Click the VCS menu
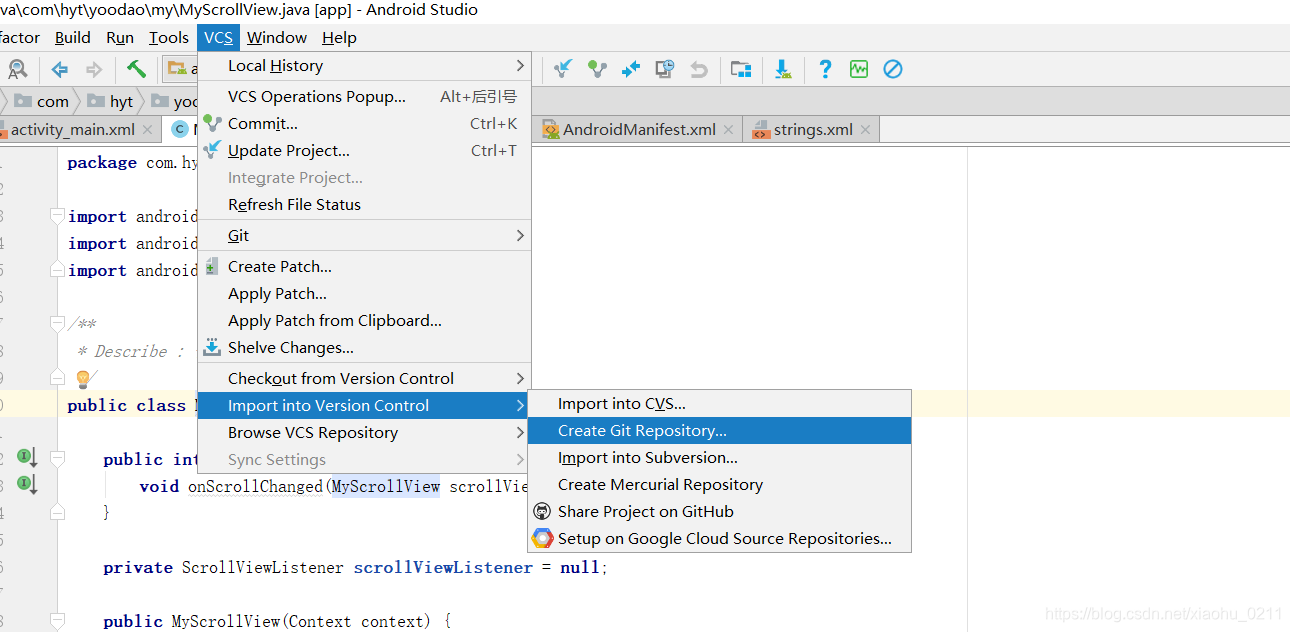 pos(218,37)
